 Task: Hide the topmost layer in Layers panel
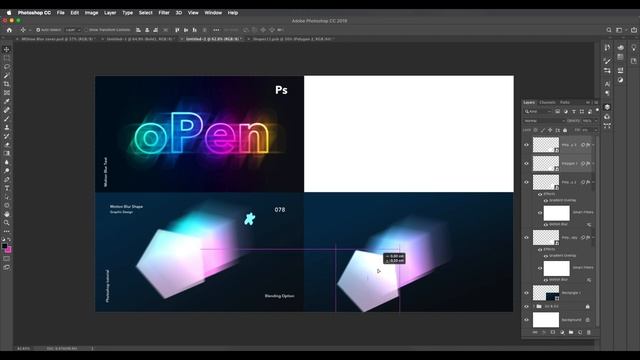526,145
